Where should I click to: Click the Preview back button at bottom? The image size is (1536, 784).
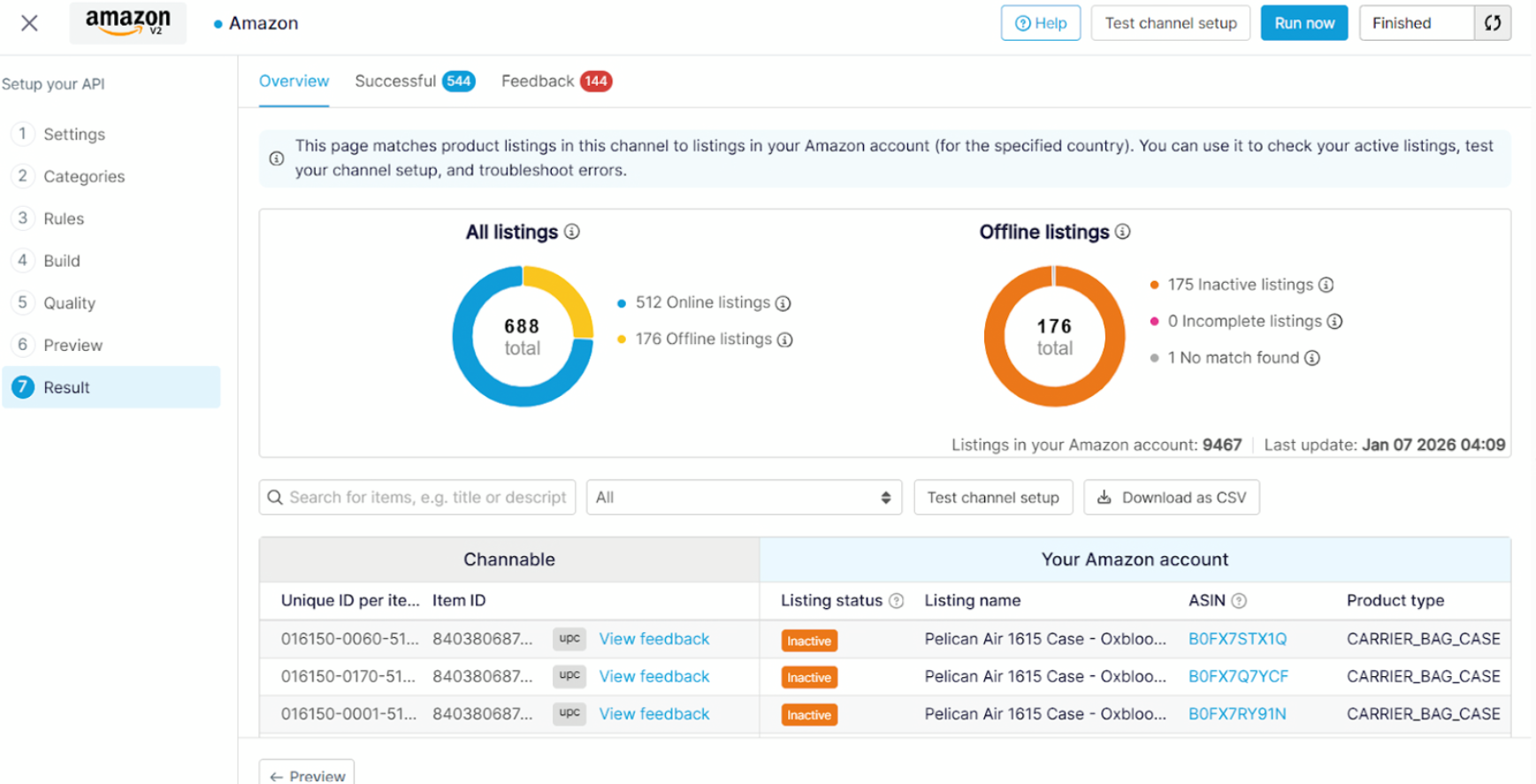307,773
